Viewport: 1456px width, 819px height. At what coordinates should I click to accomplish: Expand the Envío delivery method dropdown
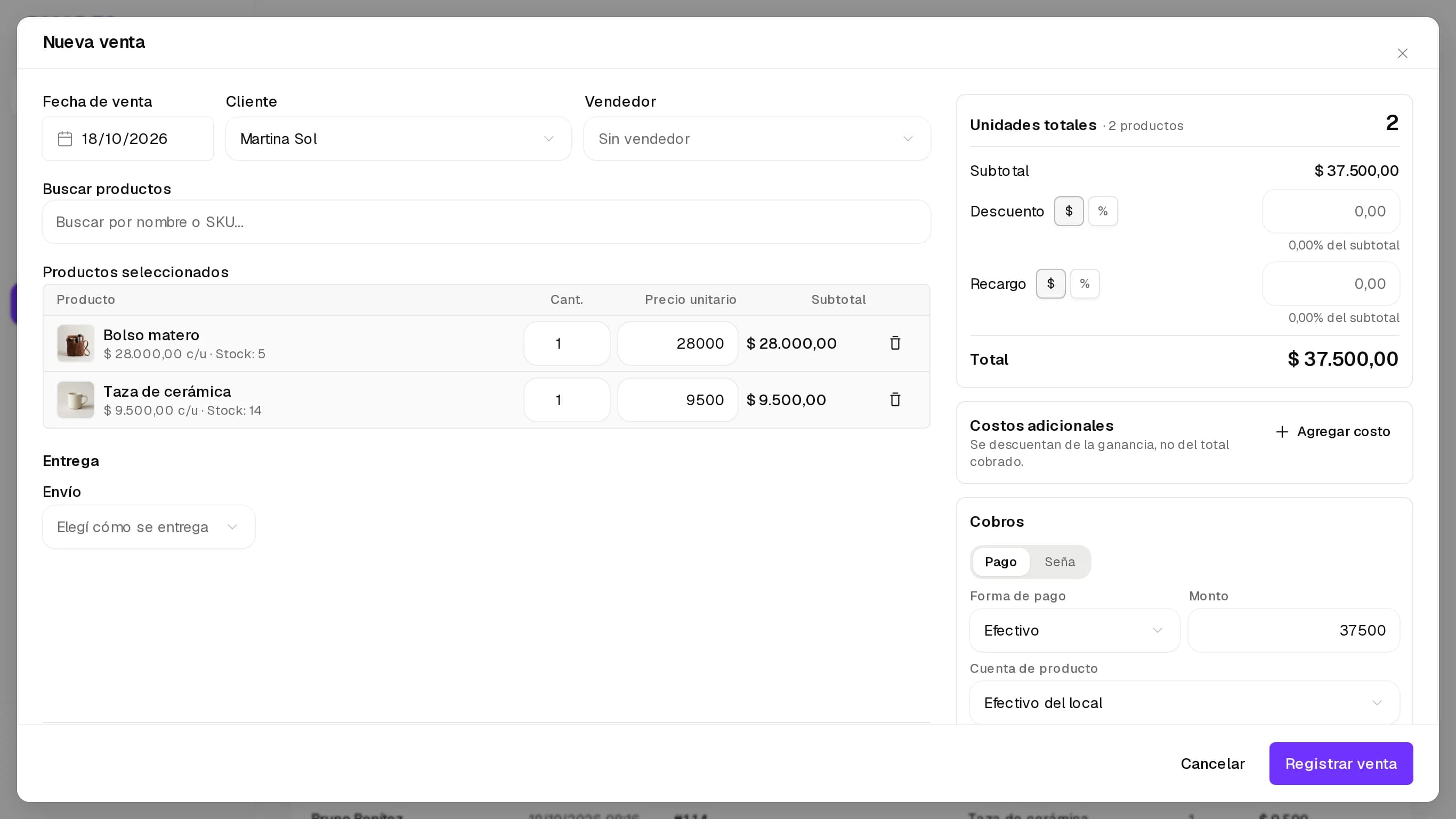pos(149,527)
